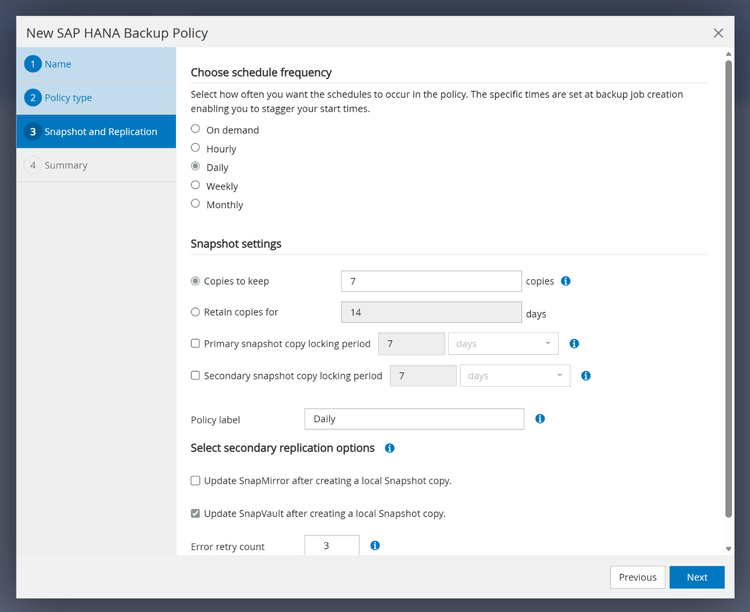Click the Retain copies for days field
Screen dimensions: 750x612
point(431,312)
